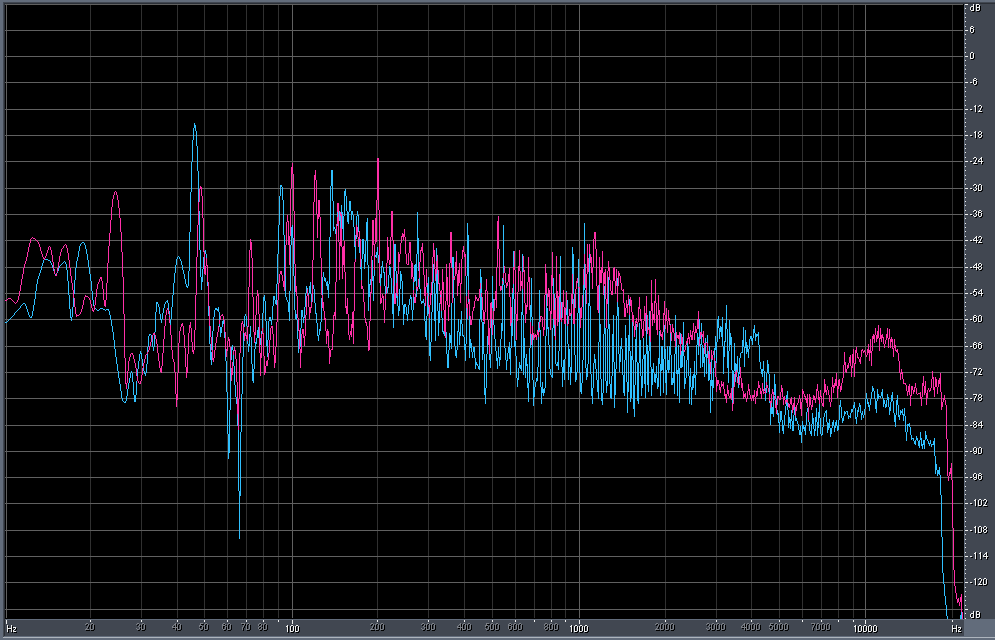The height and width of the screenshot is (640, 995).
Task: Select the 200 Hz mark on horizontal axis
Action: coord(378,628)
